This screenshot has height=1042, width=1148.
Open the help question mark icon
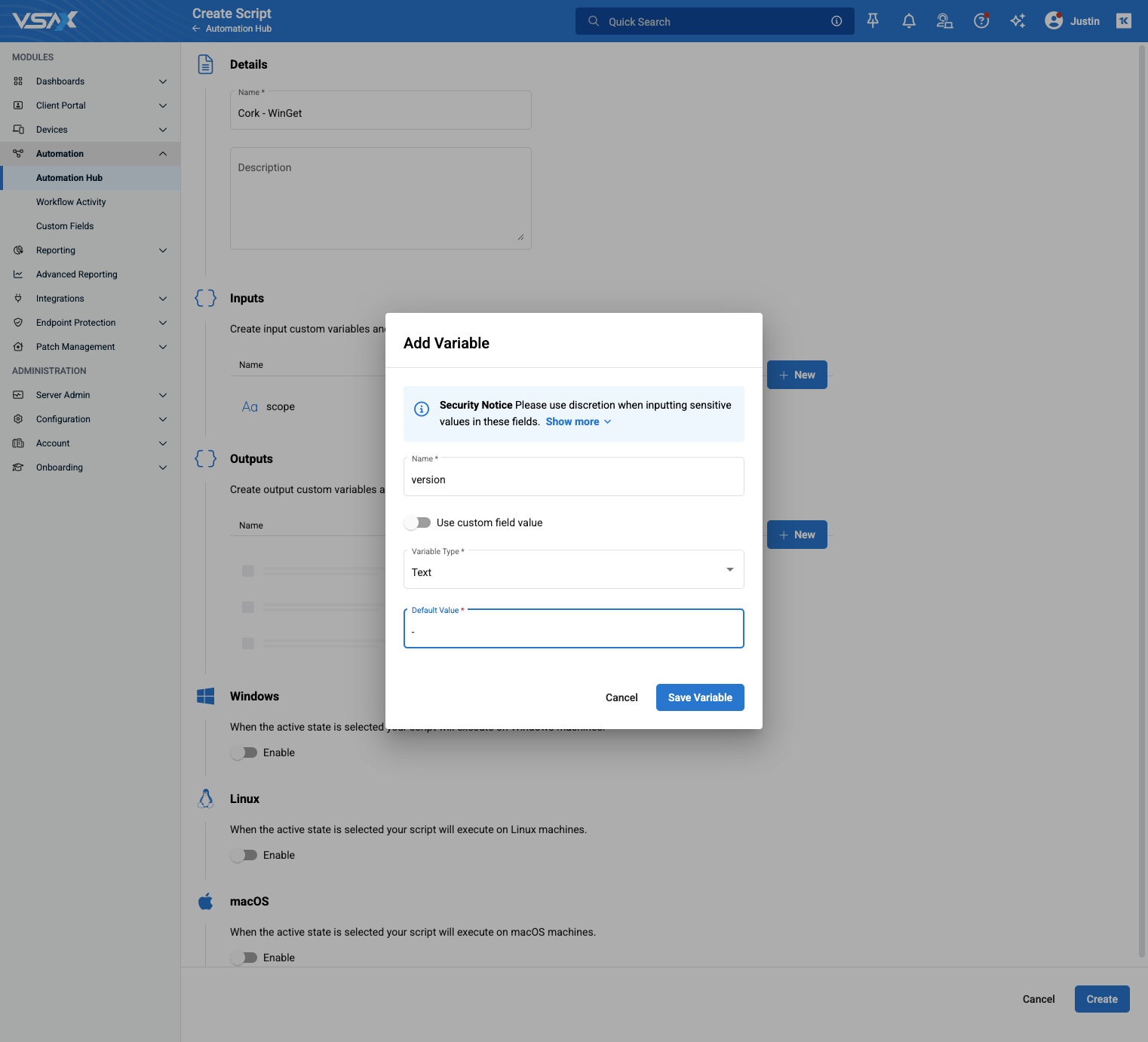[981, 21]
